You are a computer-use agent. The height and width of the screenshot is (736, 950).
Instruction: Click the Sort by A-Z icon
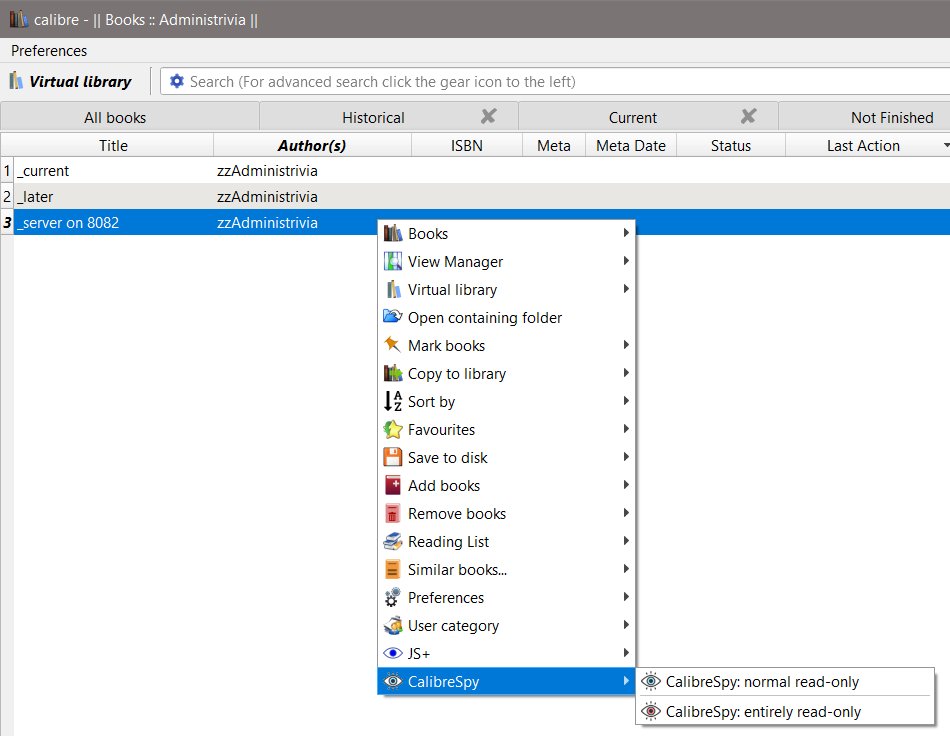click(393, 401)
